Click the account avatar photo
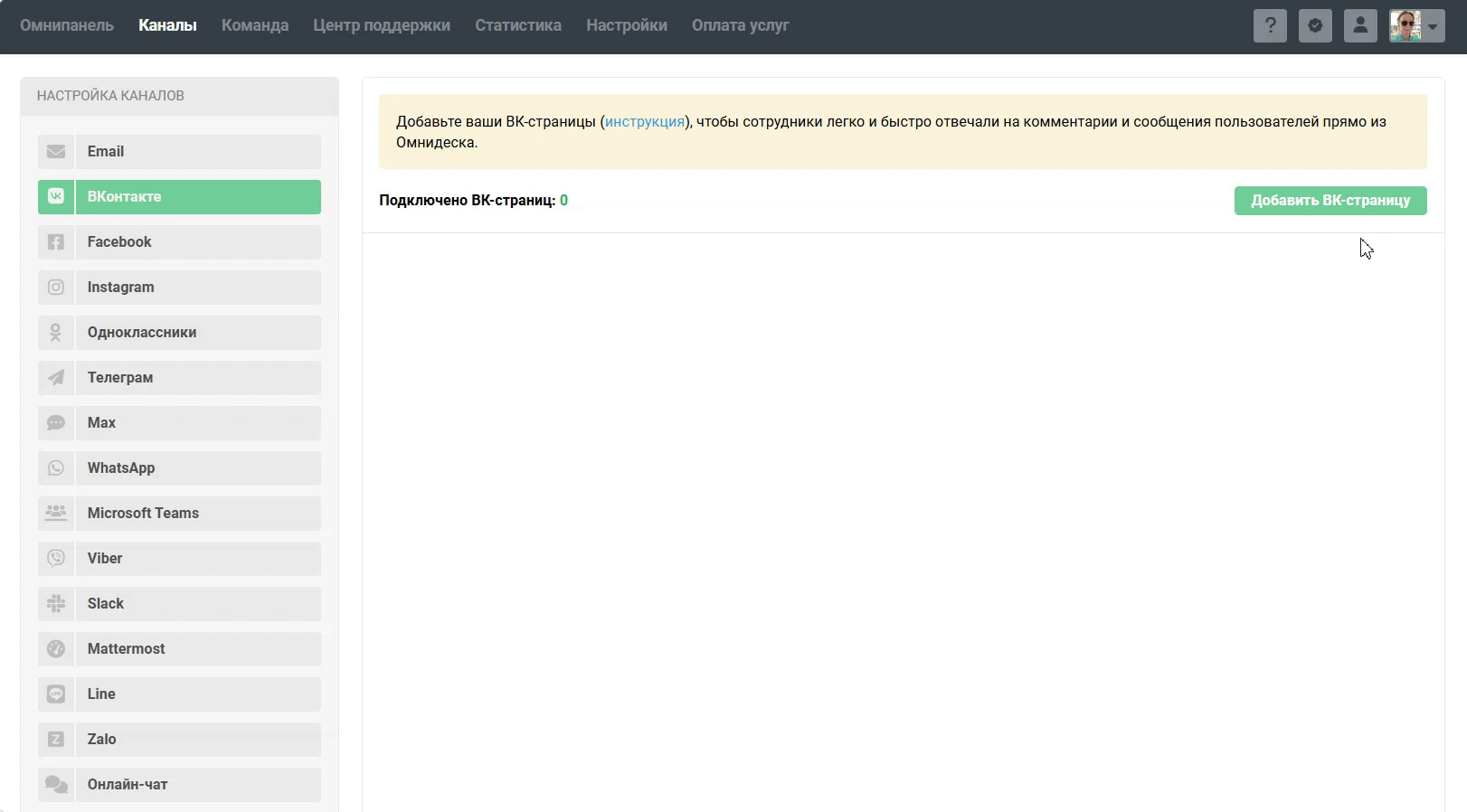1467x812 pixels. pyautogui.click(x=1405, y=25)
